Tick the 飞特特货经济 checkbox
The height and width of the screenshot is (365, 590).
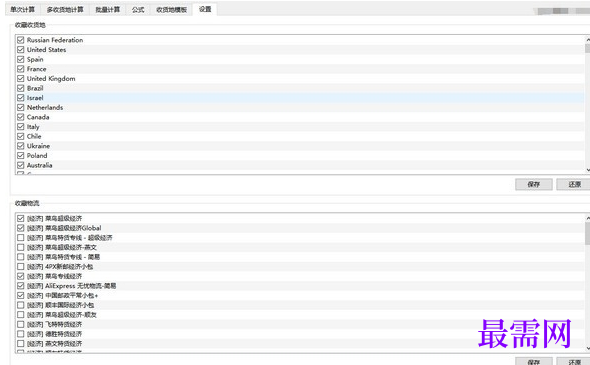(x=21, y=324)
